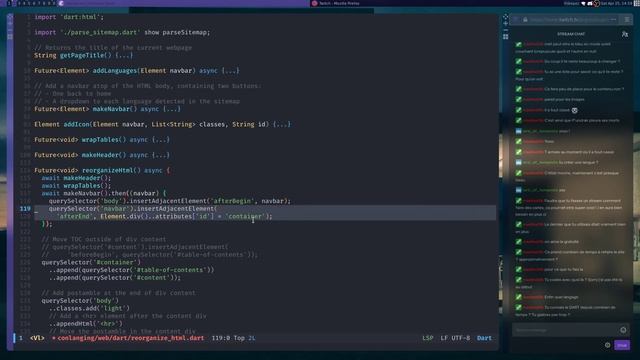Viewport: 640px width, 360px height.
Task: Open the chat users list icon
Action: pos(625,34)
